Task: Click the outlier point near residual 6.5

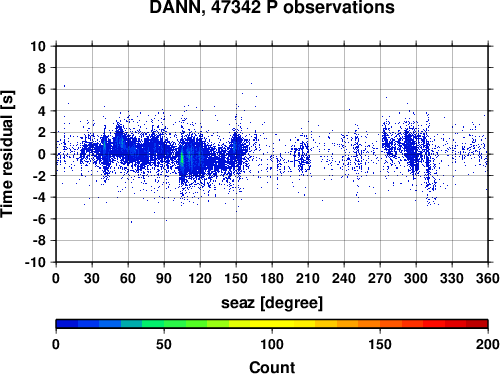Action: [x=251, y=83]
